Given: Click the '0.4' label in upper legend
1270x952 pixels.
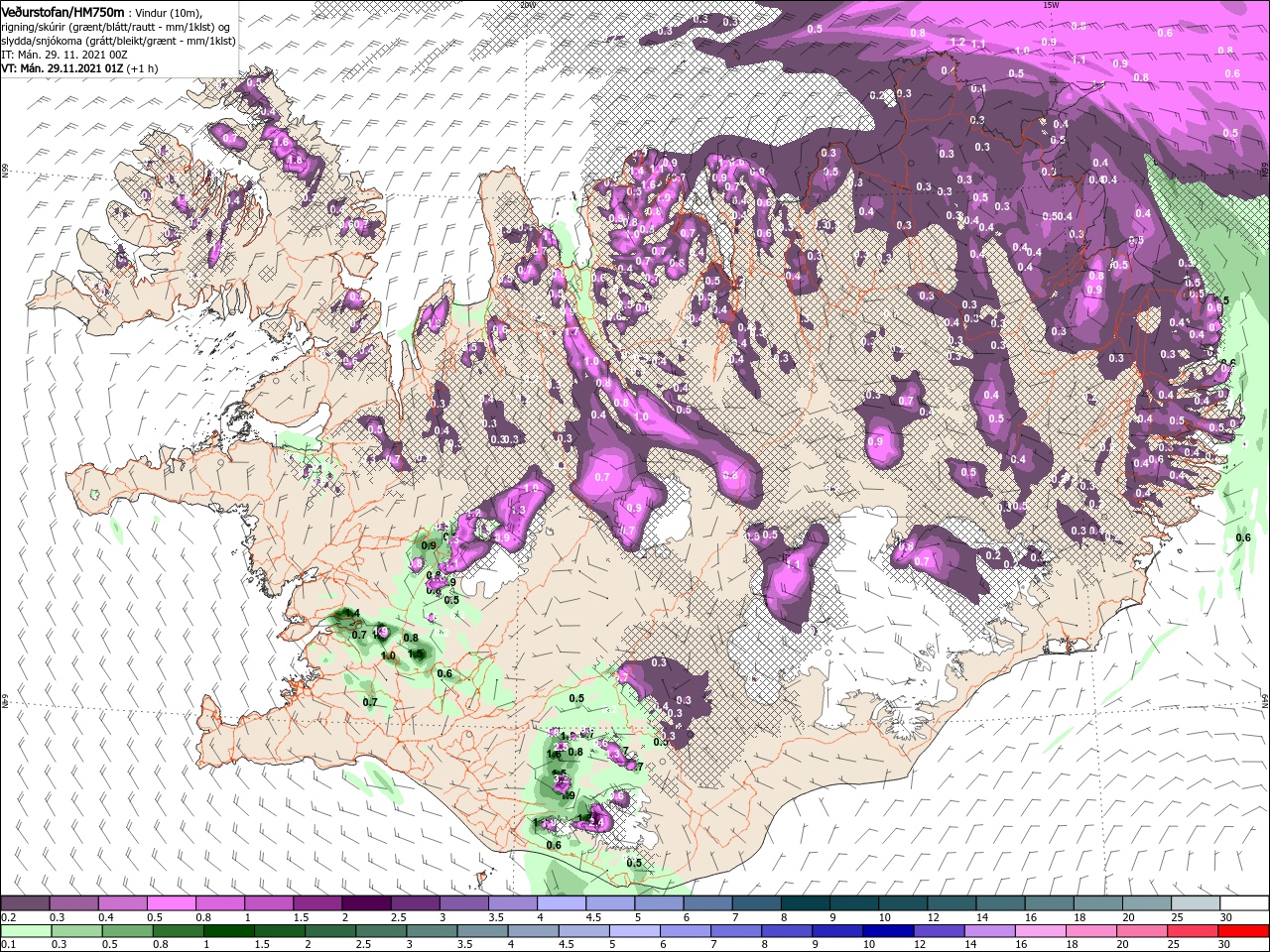Looking at the screenshot, I should click(x=106, y=917).
